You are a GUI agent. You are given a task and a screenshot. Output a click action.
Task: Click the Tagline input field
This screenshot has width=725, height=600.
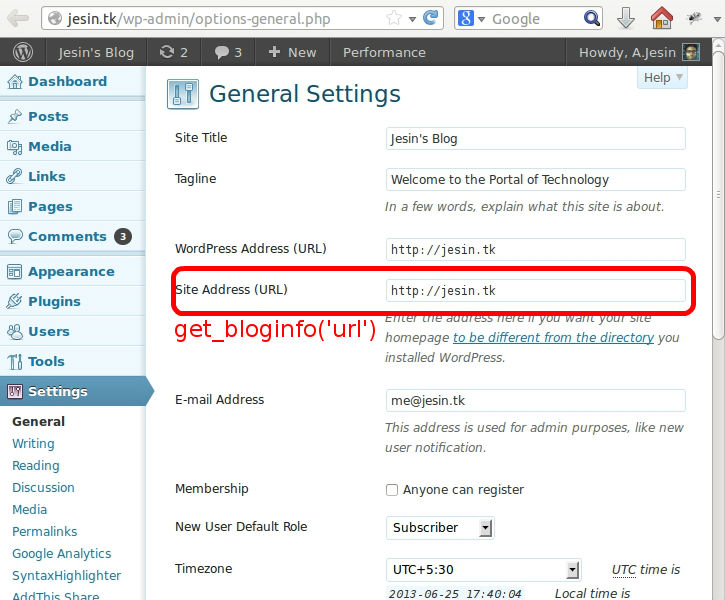(535, 179)
